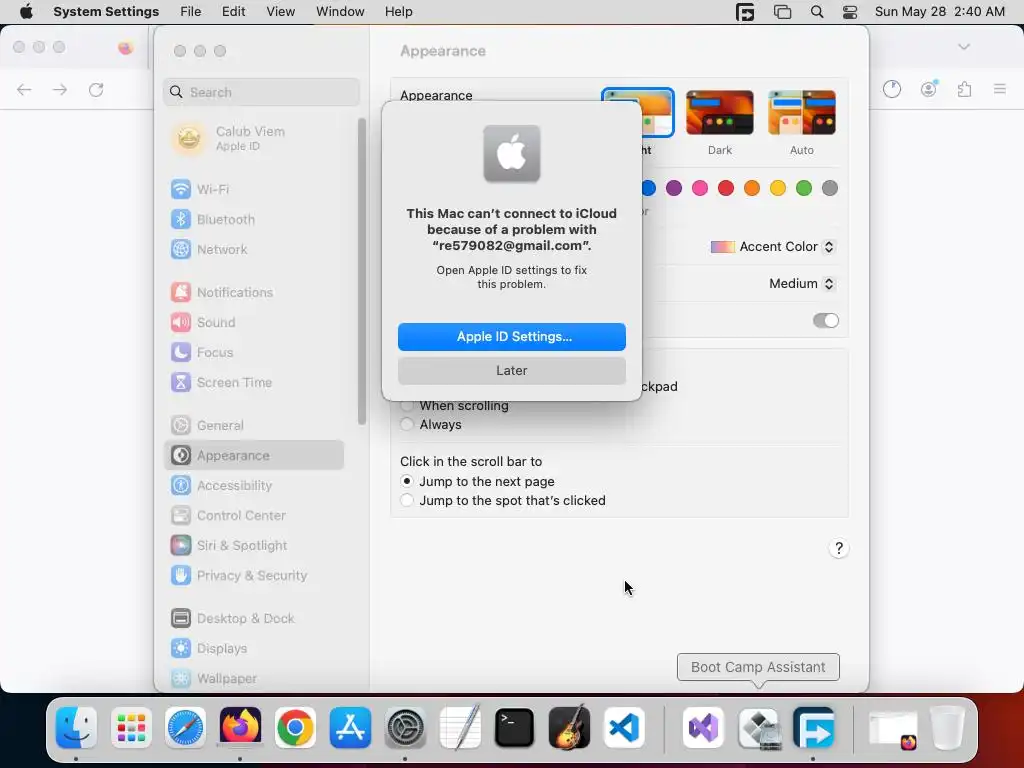Choose the purple accent color
The height and width of the screenshot is (768, 1024).
[x=674, y=188]
